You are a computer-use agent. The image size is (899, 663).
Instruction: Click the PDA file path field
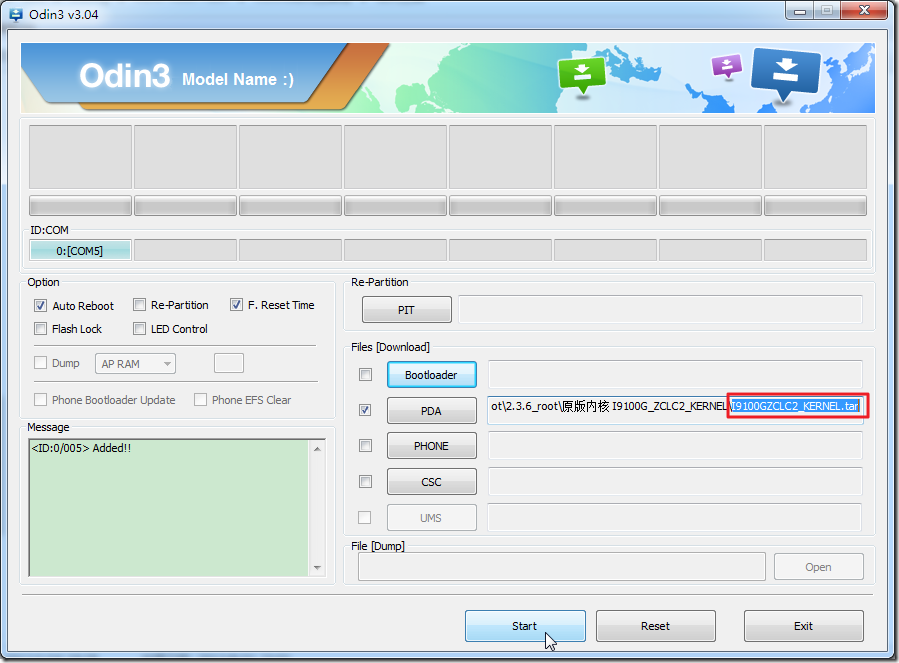(x=675, y=410)
